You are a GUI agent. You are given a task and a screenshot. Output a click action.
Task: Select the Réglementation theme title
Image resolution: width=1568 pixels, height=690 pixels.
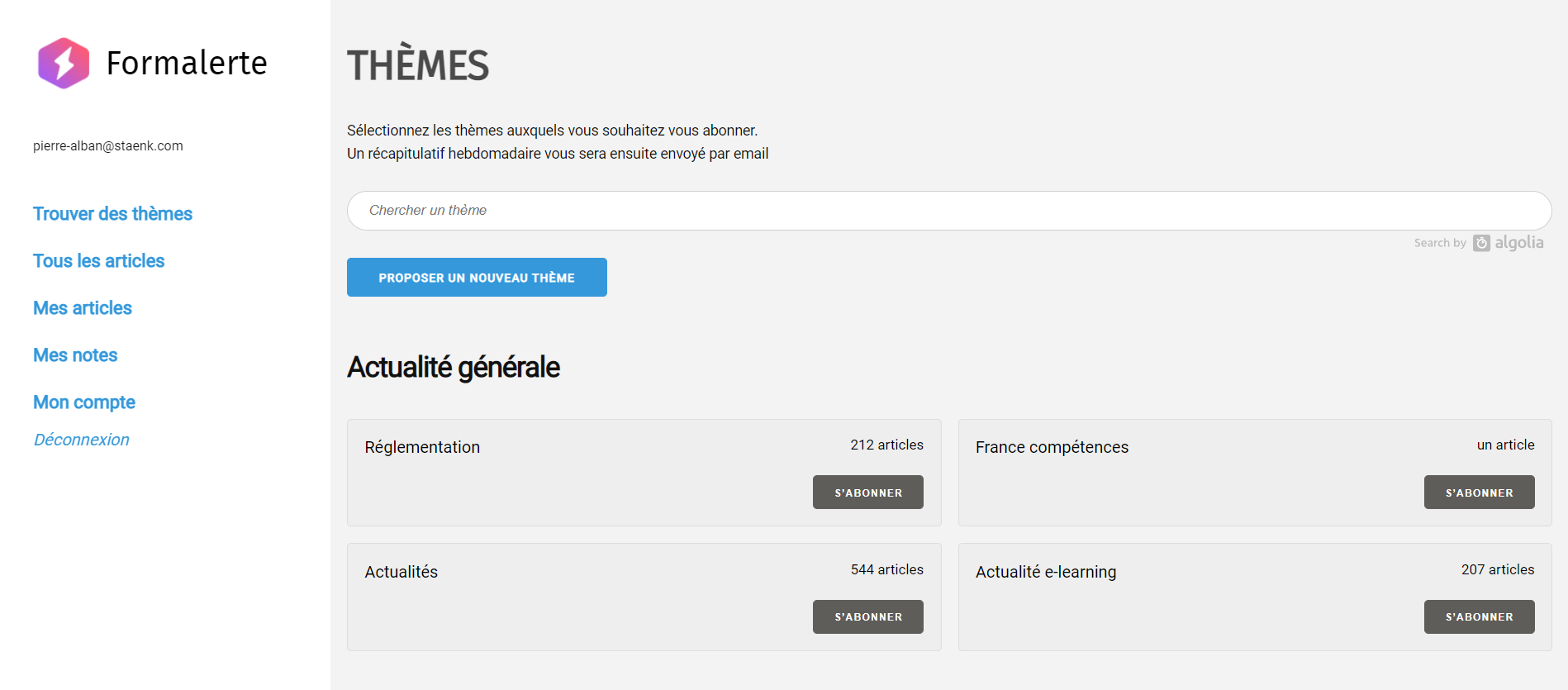coord(422,447)
